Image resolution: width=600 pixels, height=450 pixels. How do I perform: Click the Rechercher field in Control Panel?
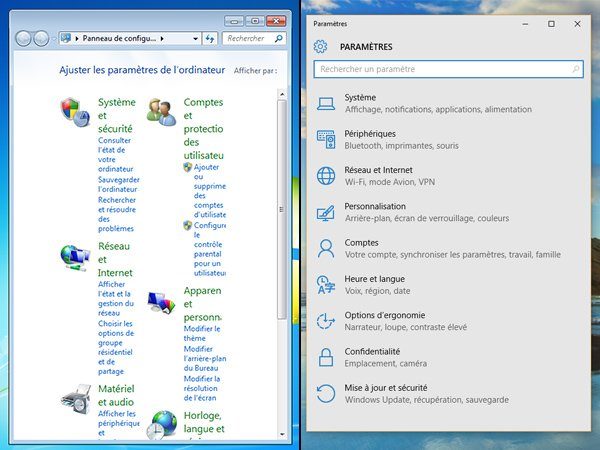coord(254,39)
